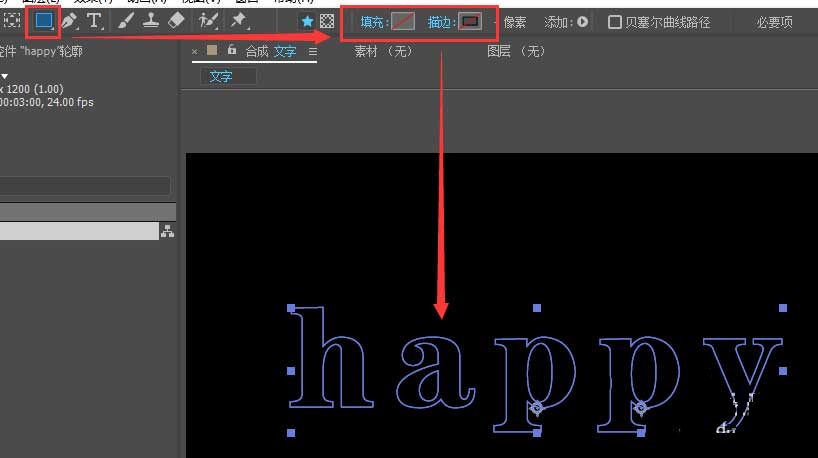Toggle the checkered 'tool creates mask' icon
This screenshot has height=458, width=818.
click(x=327, y=21)
